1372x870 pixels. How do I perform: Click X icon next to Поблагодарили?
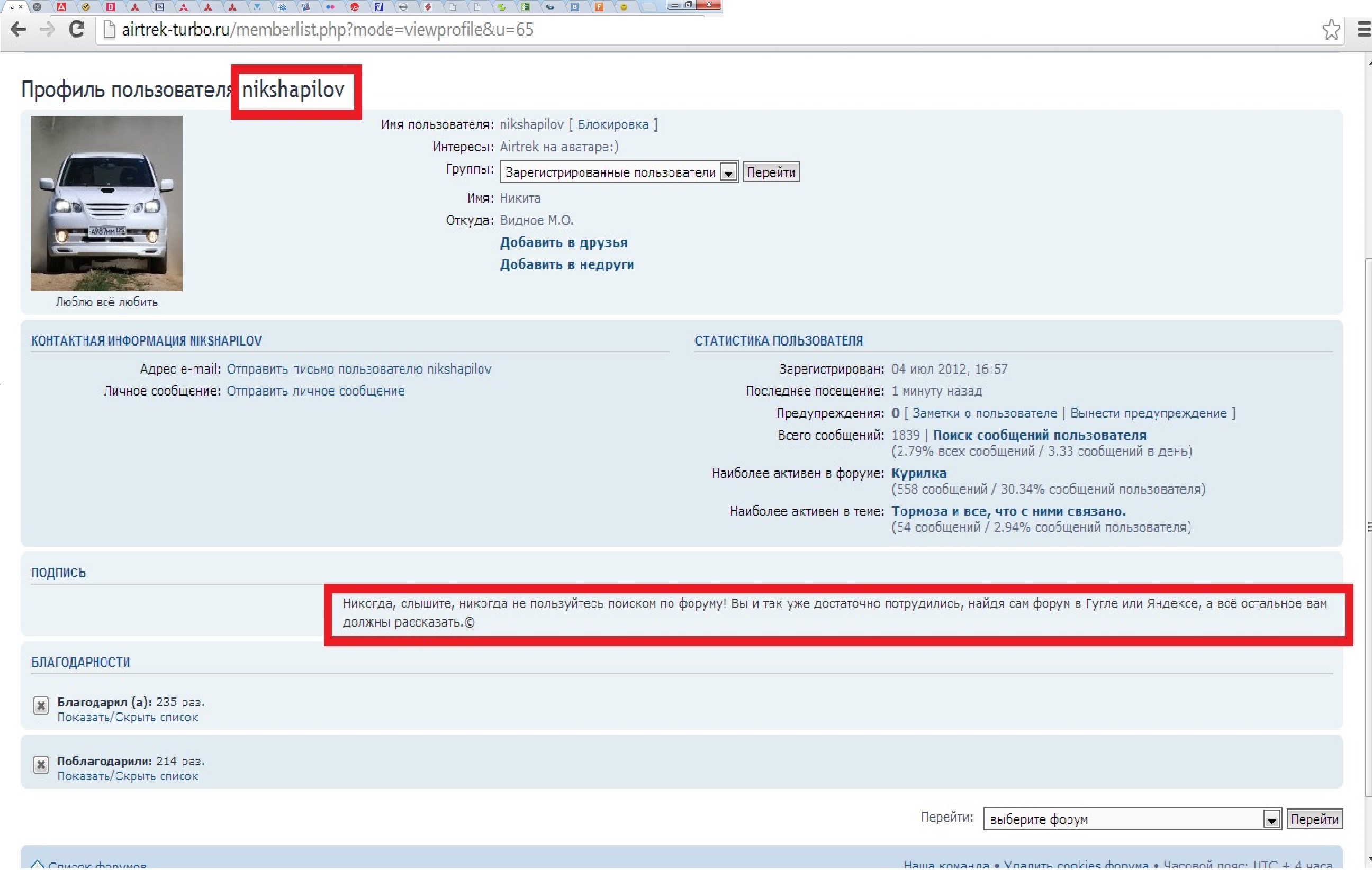tap(41, 765)
